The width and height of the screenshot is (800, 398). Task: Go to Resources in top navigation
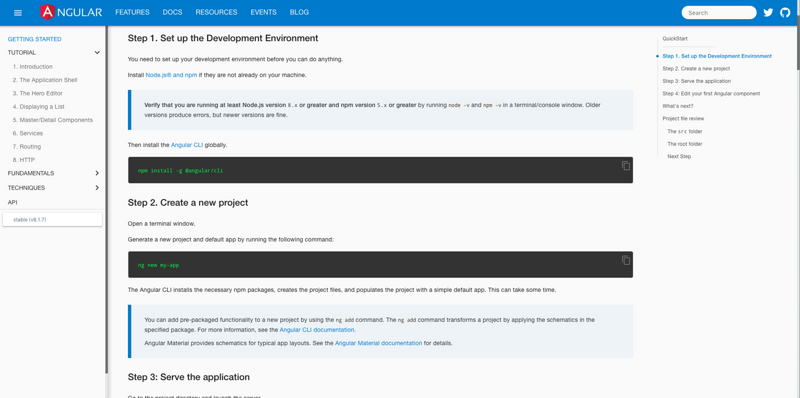216,12
